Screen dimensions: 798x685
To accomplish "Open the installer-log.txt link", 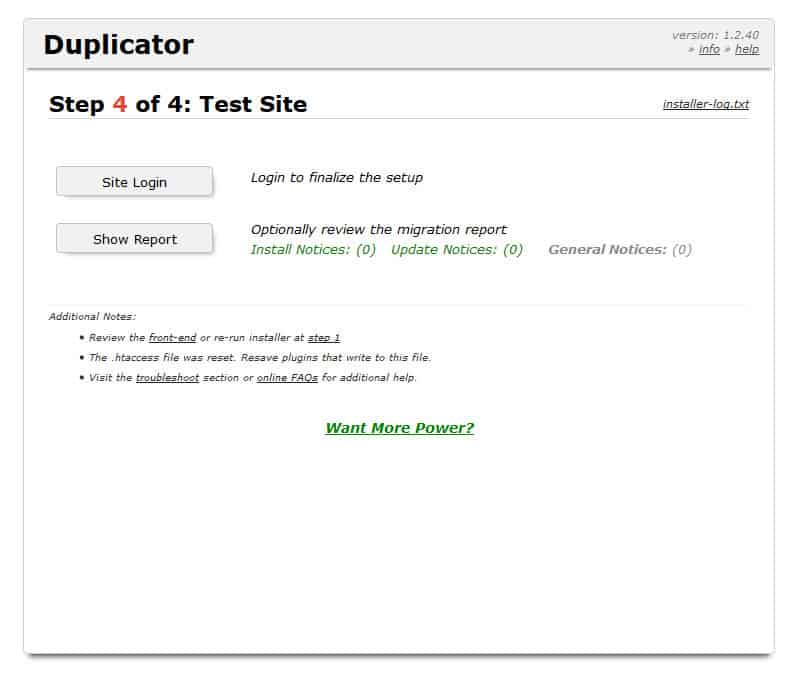I will click(705, 104).
